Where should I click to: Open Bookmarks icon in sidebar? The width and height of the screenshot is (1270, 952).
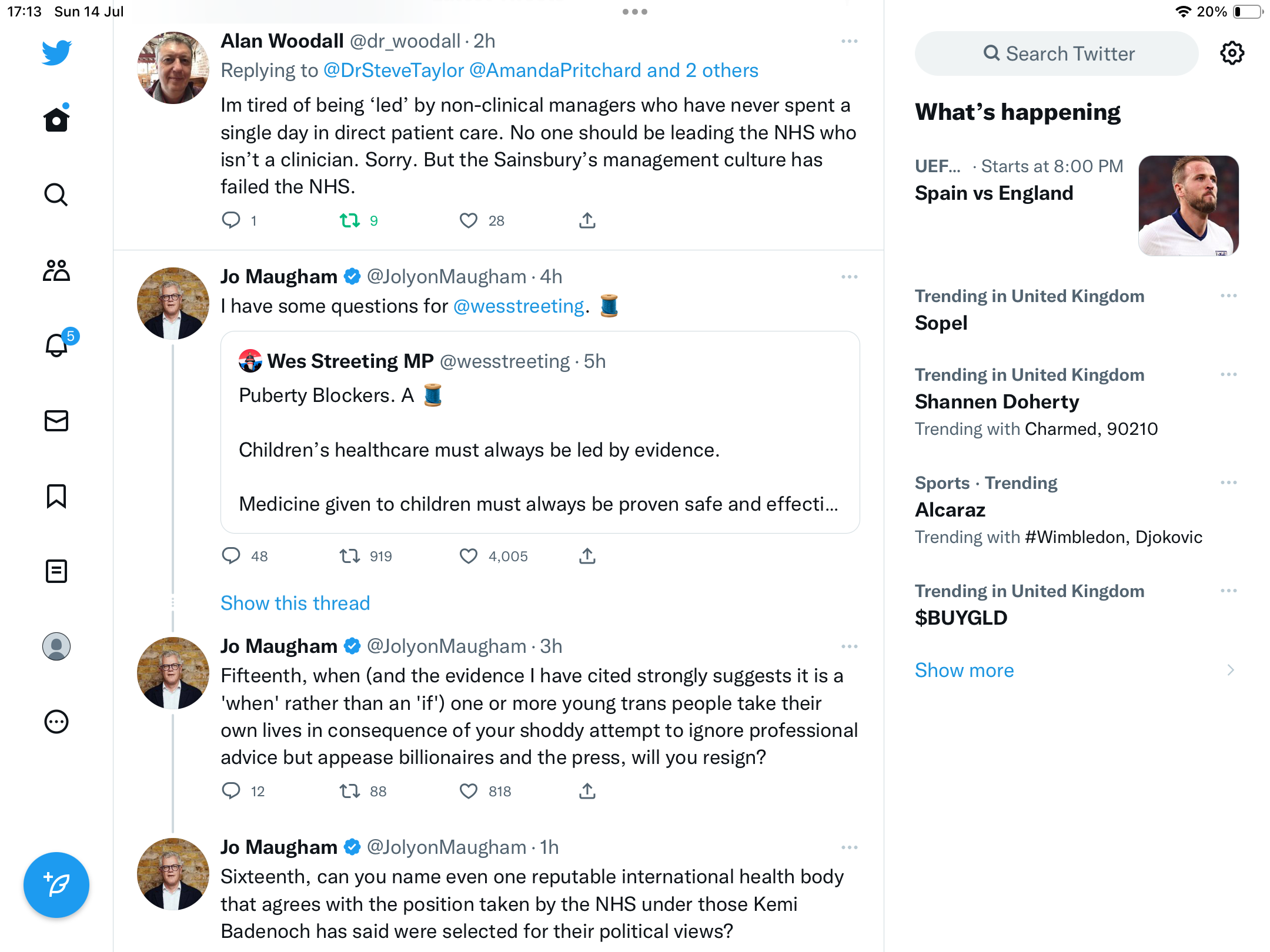point(56,496)
